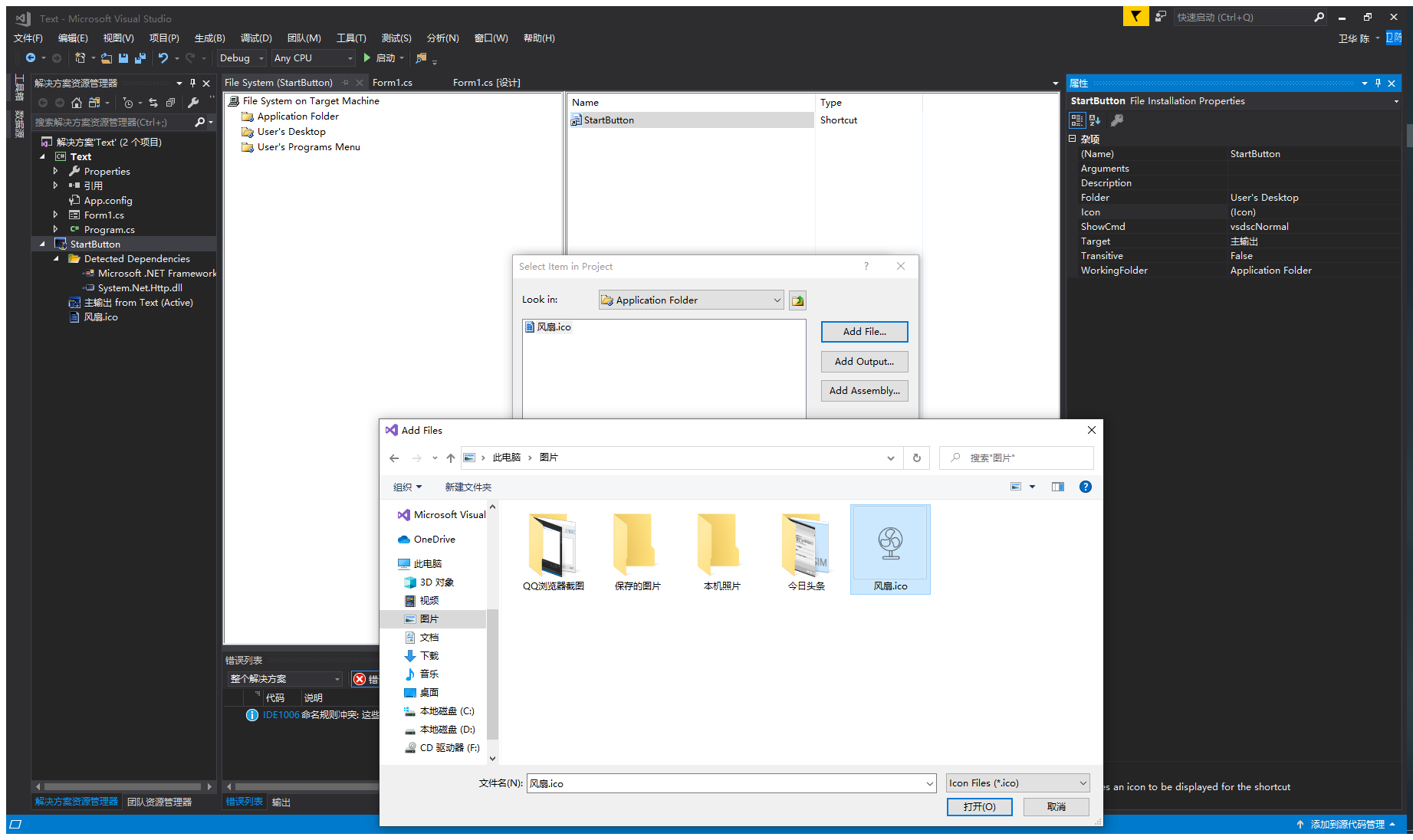
Task: Click Sync with Active Document icon
Action: point(153,103)
